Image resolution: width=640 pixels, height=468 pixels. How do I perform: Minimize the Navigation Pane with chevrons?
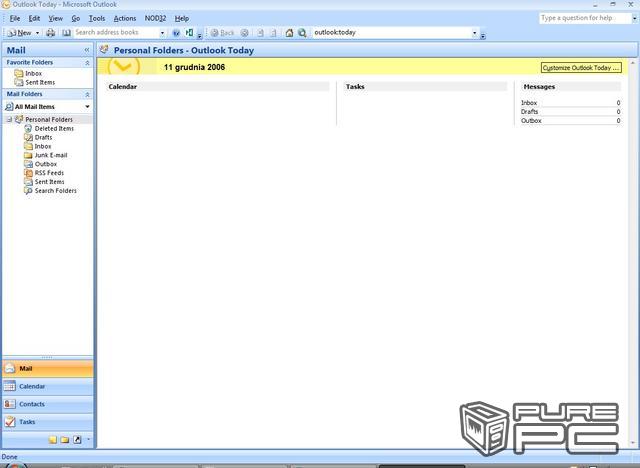click(x=87, y=50)
